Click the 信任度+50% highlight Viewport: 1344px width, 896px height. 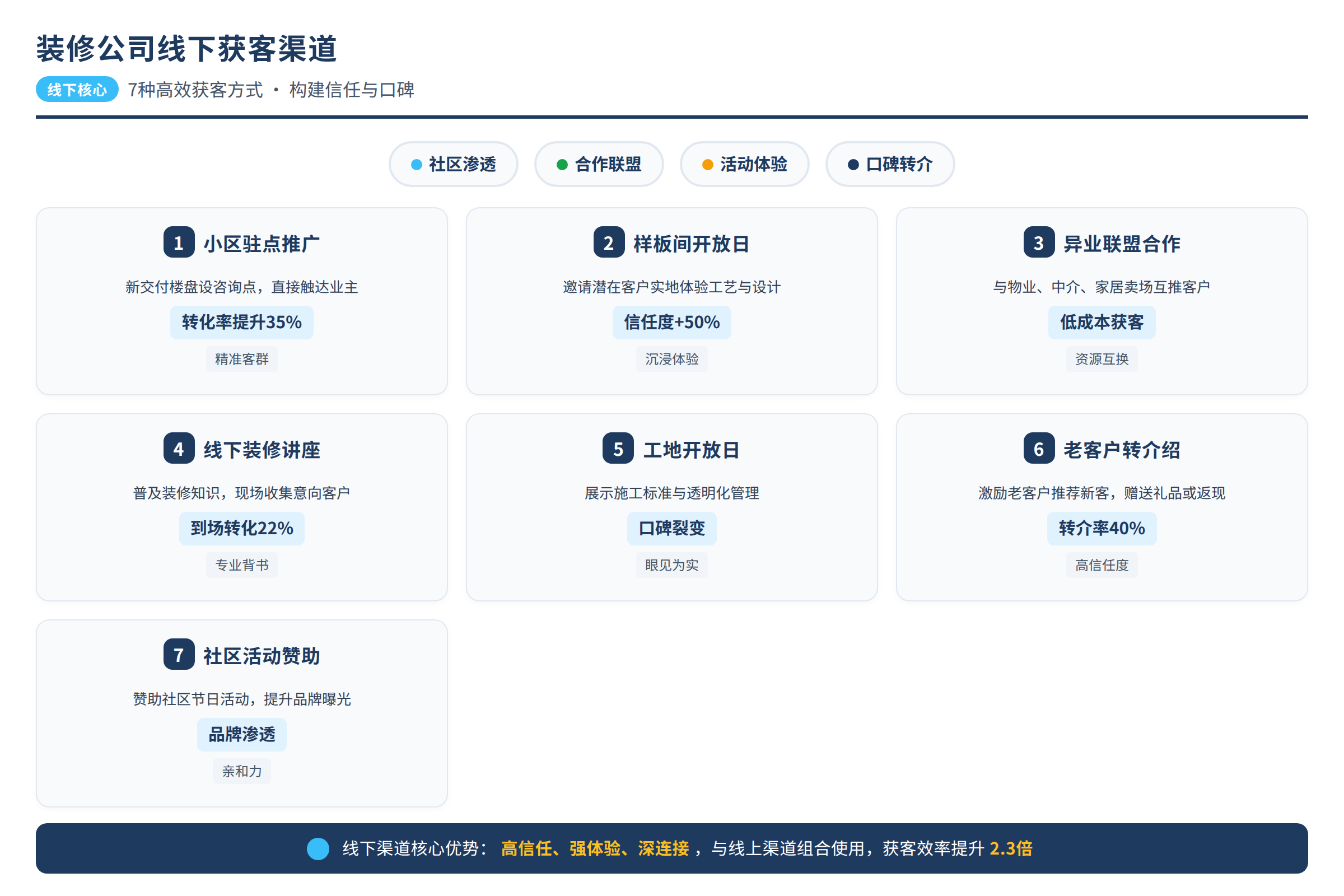pos(672,323)
